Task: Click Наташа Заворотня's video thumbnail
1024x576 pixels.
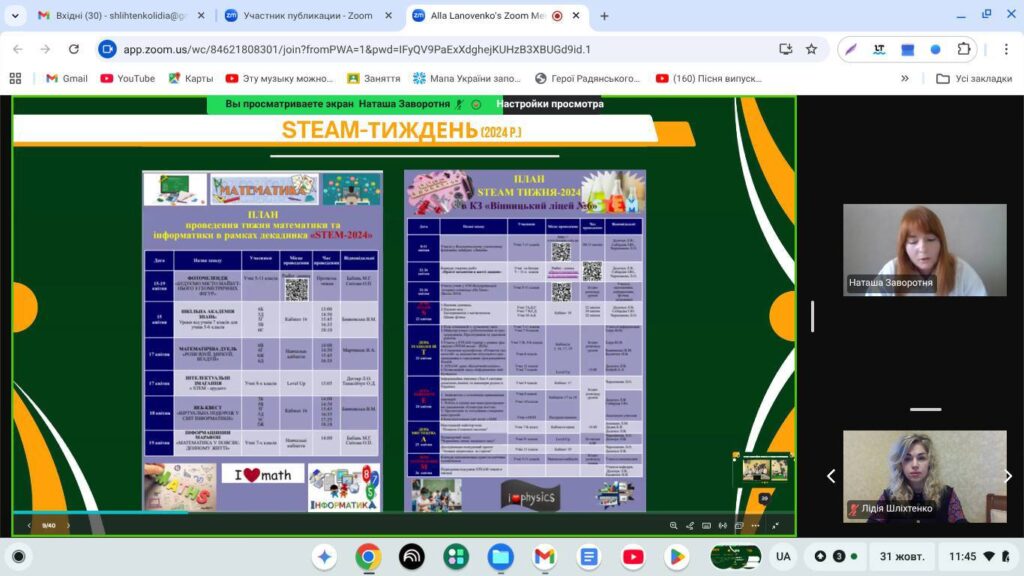Action: (924, 250)
